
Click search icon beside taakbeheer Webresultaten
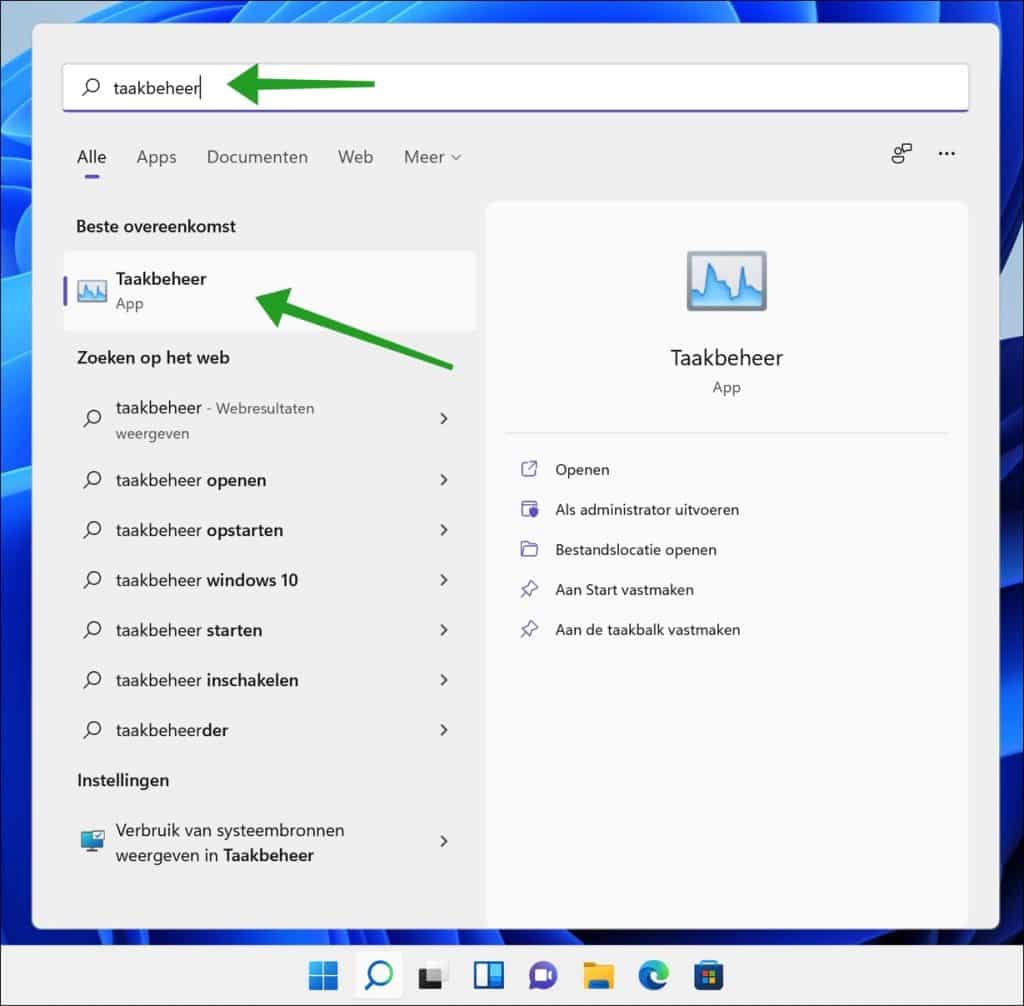[92, 418]
